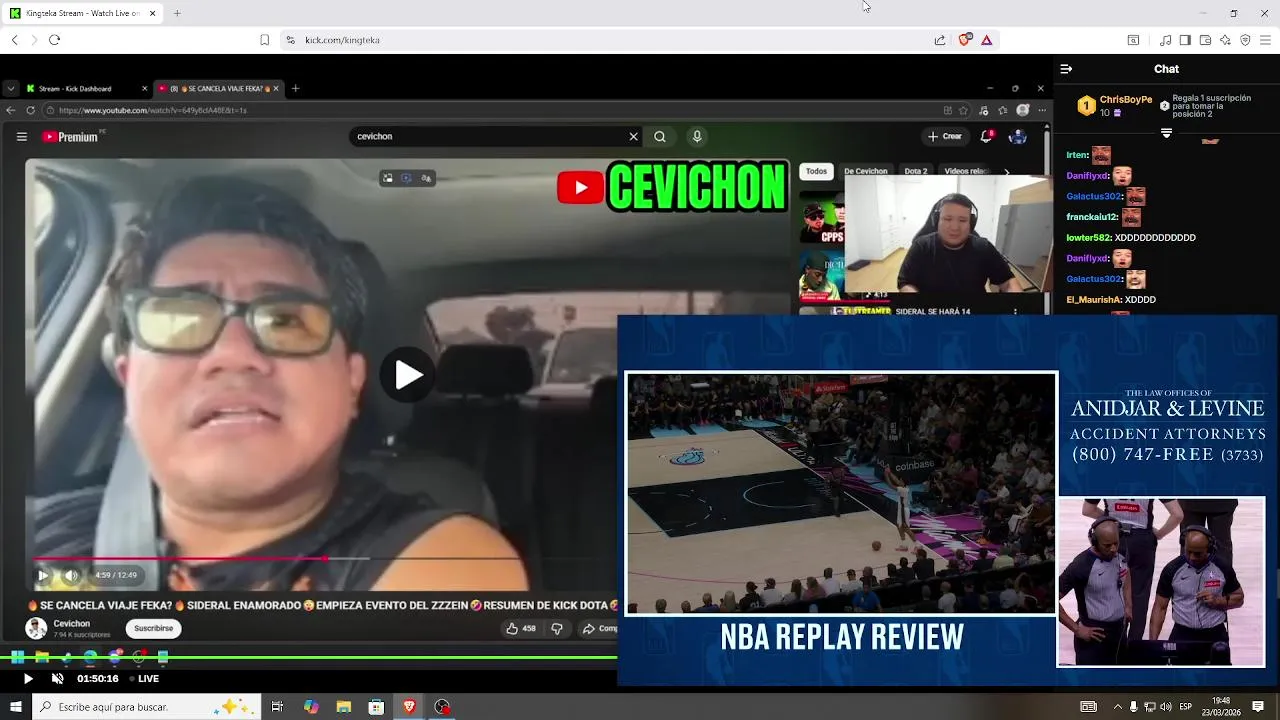Unmute the Kick stream audio
Screen dimensions: 1280x720
click(x=58, y=678)
